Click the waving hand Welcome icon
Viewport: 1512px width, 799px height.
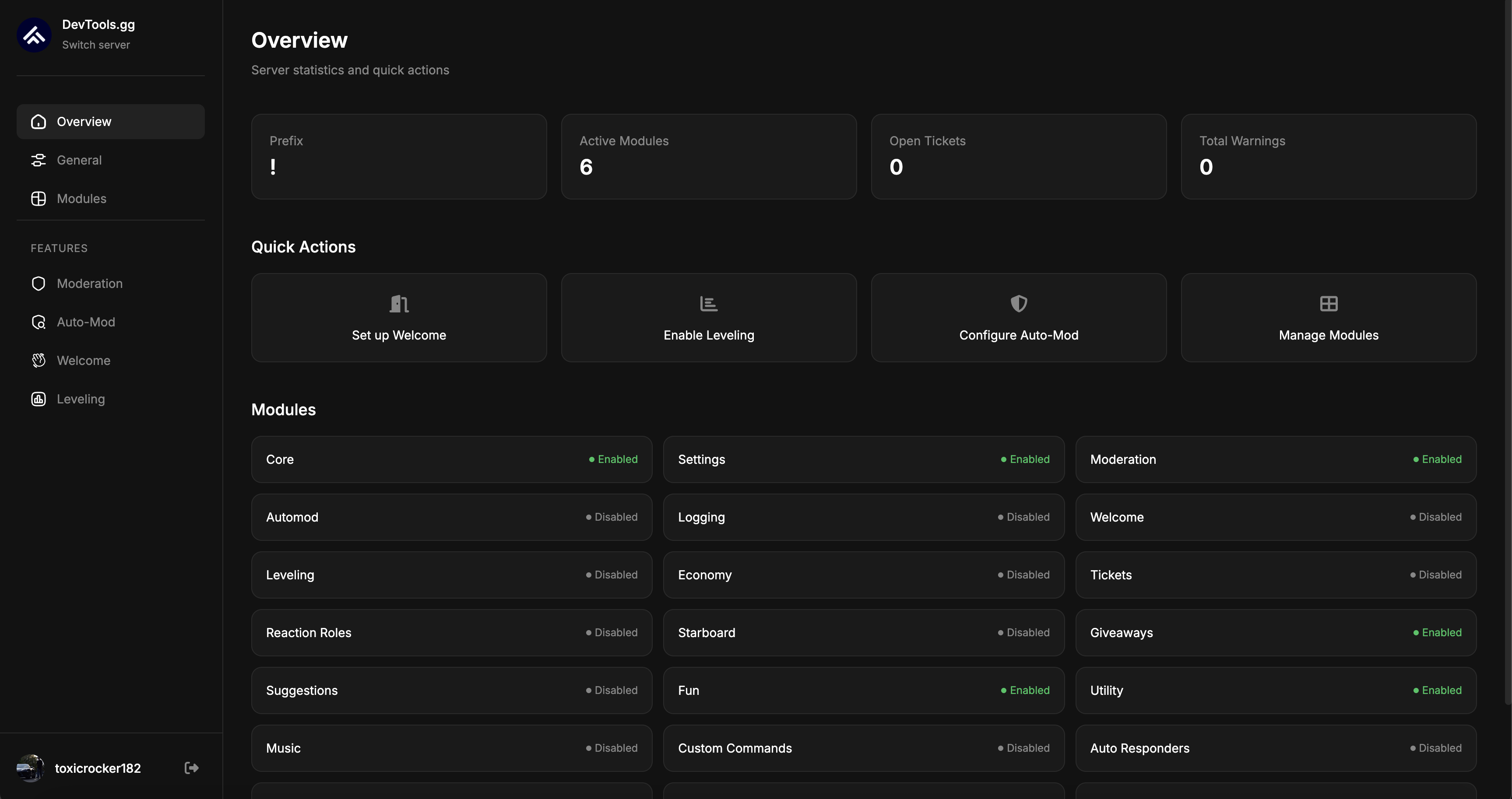click(x=38, y=360)
